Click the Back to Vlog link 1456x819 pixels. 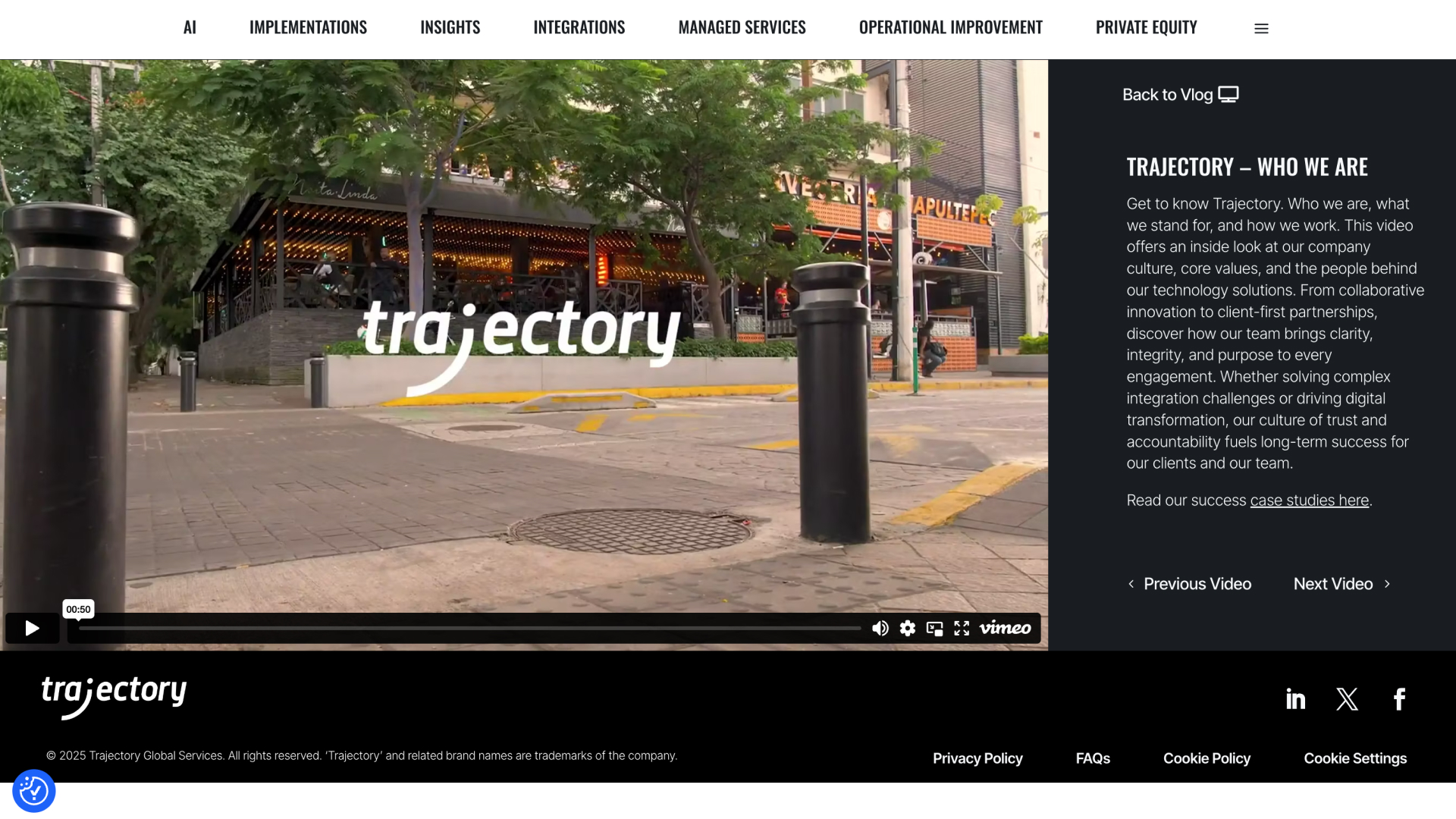coord(1179,95)
